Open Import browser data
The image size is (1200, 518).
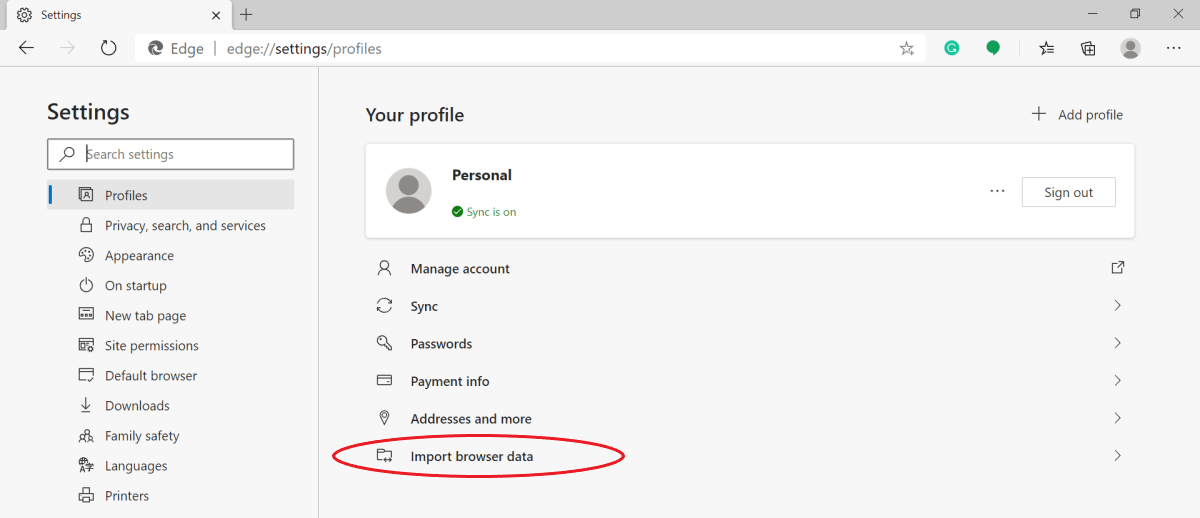tap(750, 456)
